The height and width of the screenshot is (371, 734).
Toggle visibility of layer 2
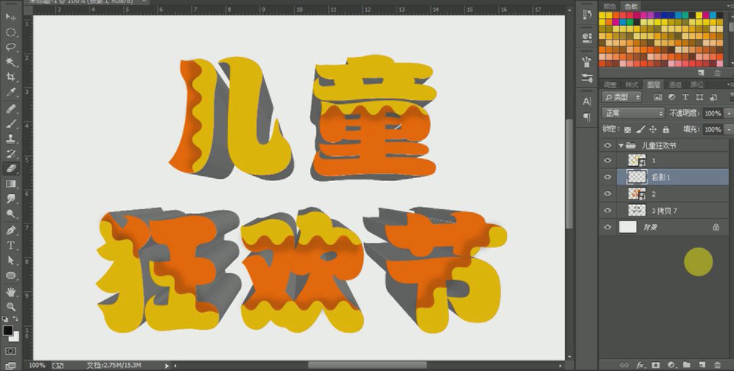608,194
